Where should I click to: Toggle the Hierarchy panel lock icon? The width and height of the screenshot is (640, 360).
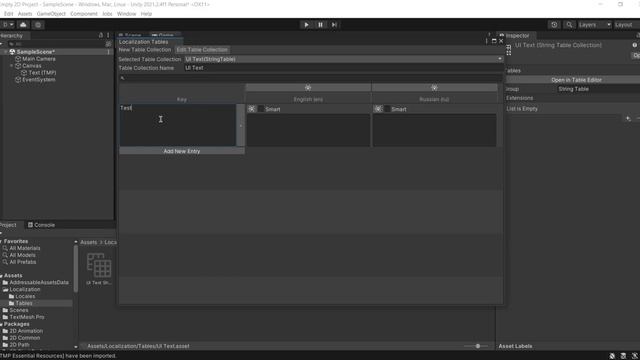[x=101, y=36]
